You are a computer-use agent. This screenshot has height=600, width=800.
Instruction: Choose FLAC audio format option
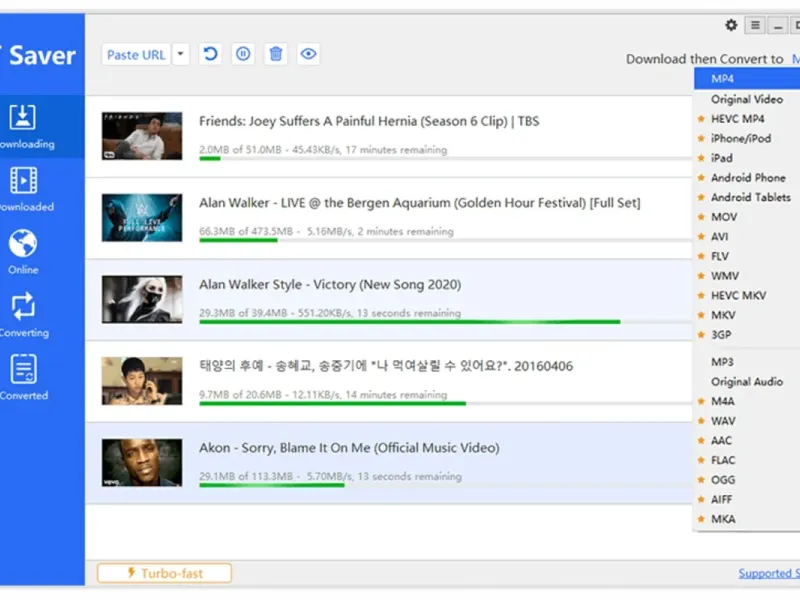point(747,460)
